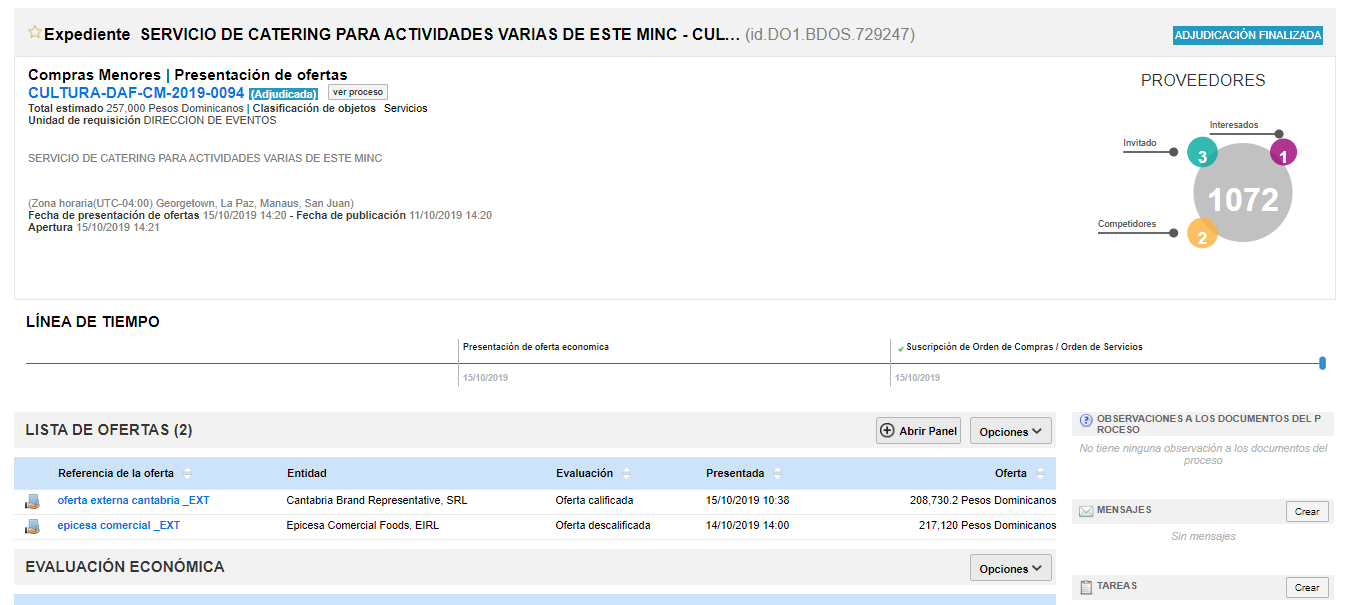Open oferta externa cantabria _EXT link
Screen dimensions: 1348x605
[x=133, y=500]
